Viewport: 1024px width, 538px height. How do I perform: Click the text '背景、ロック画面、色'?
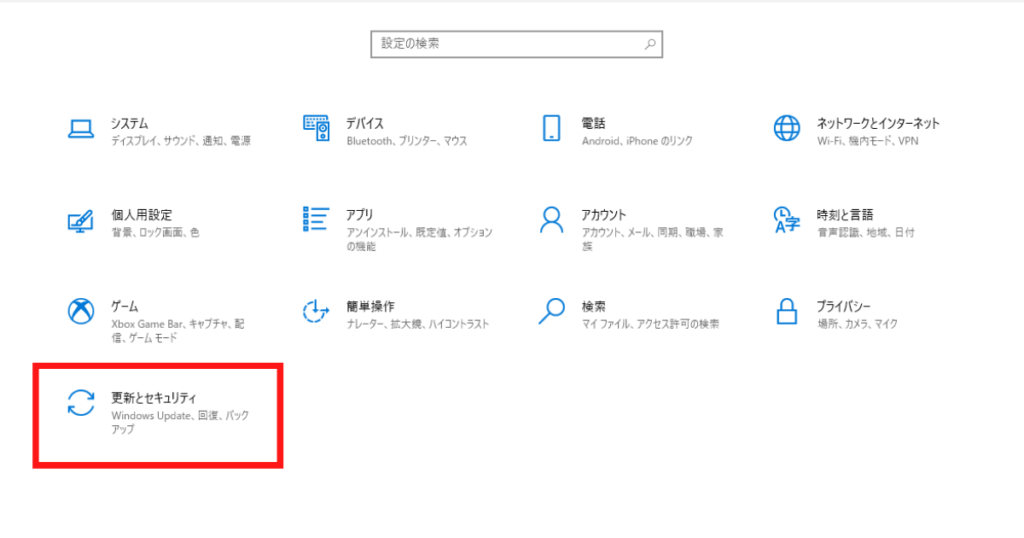point(155,232)
